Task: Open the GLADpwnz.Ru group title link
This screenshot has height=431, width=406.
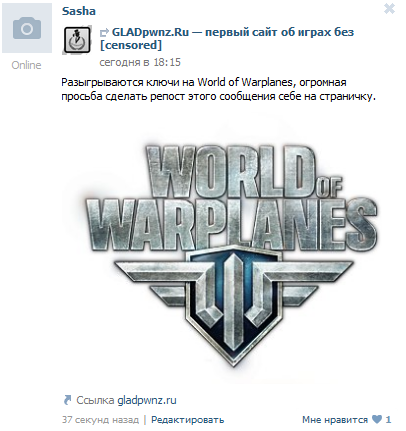Action: (227, 39)
